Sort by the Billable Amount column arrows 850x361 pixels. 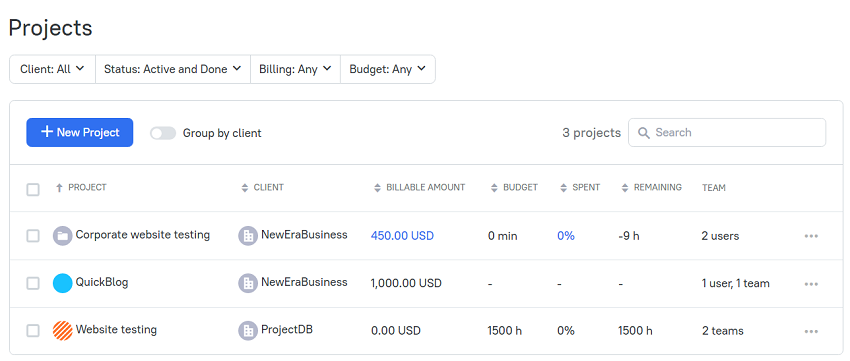tap(378, 188)
